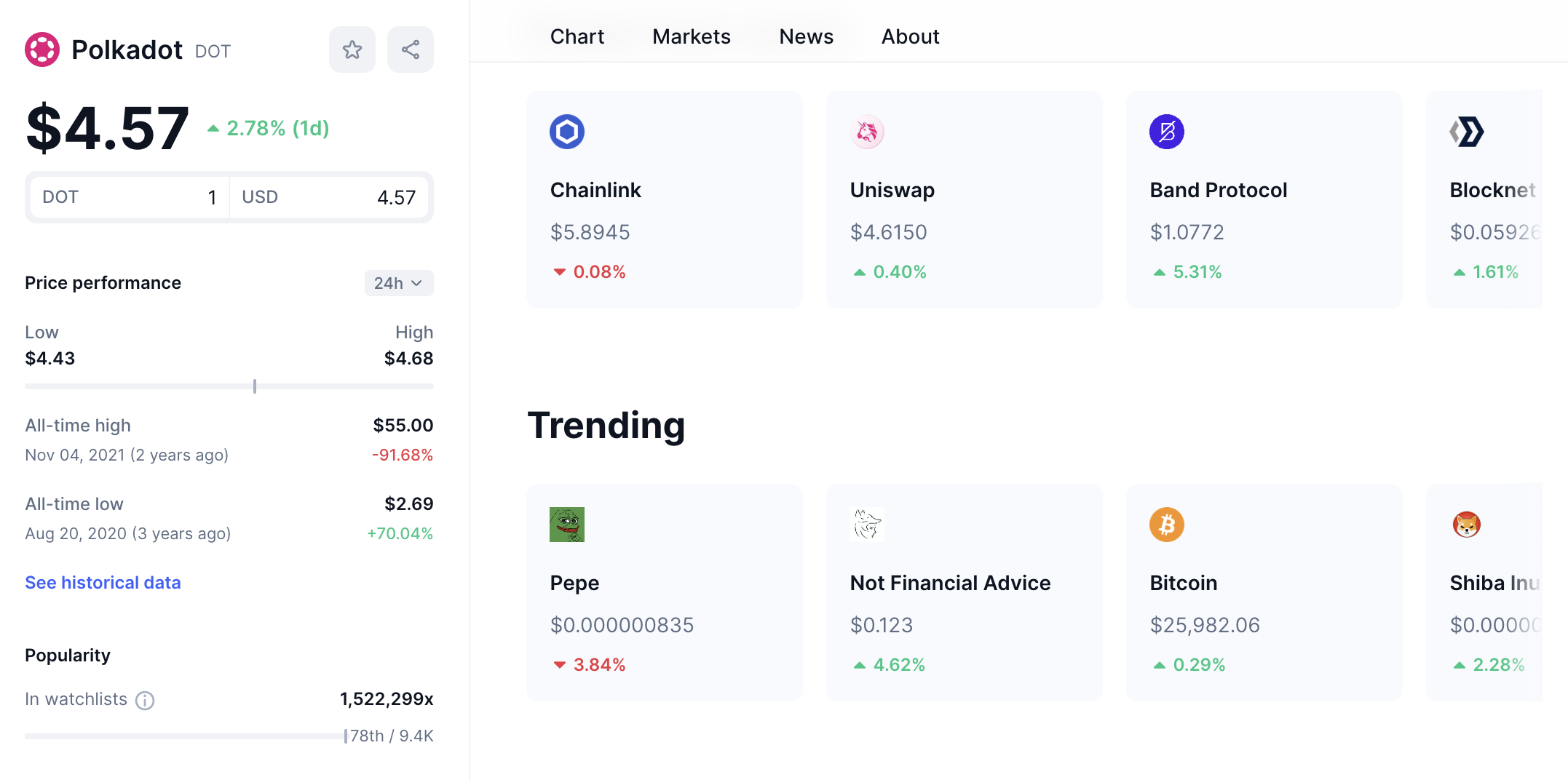Click the low-high price range slider
The height and width of the screenshot is (780, 1568).
pyautogui.click(x=229, y=386)
